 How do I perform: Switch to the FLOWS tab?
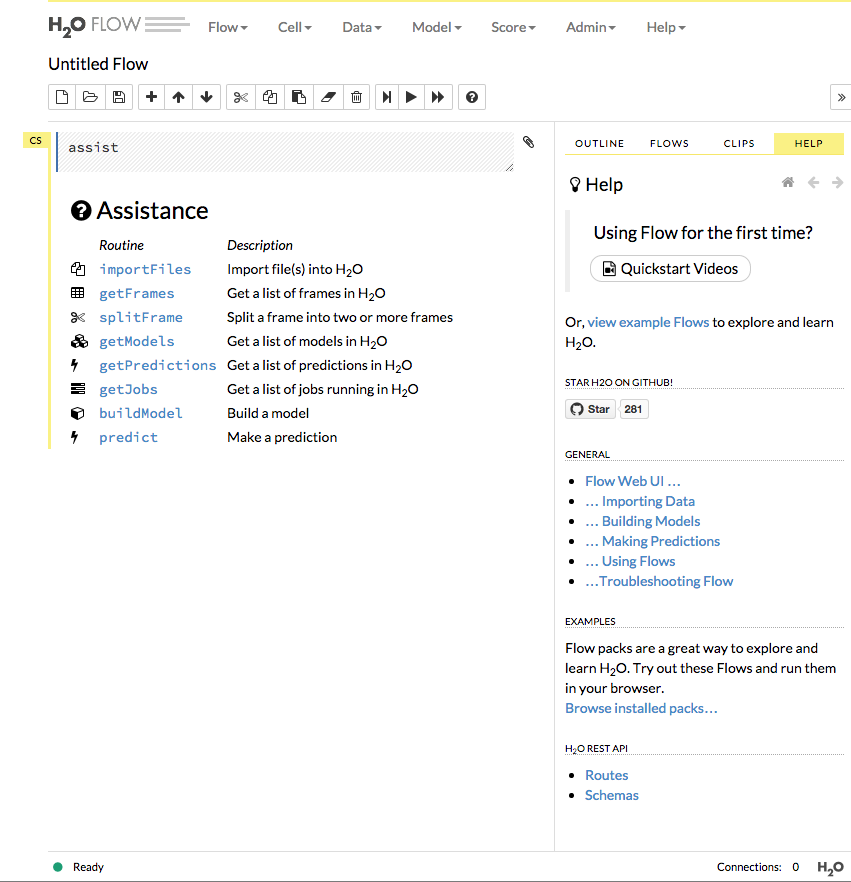click(669, 143)
